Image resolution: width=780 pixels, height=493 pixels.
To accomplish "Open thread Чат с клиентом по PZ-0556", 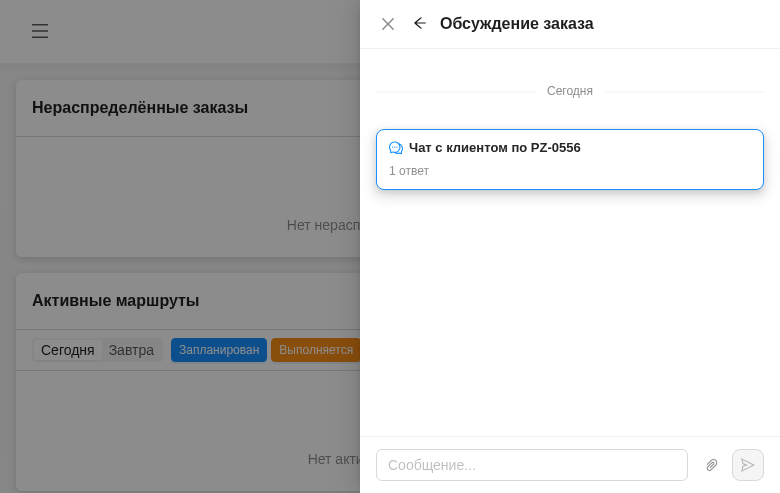I will [495, 148].
